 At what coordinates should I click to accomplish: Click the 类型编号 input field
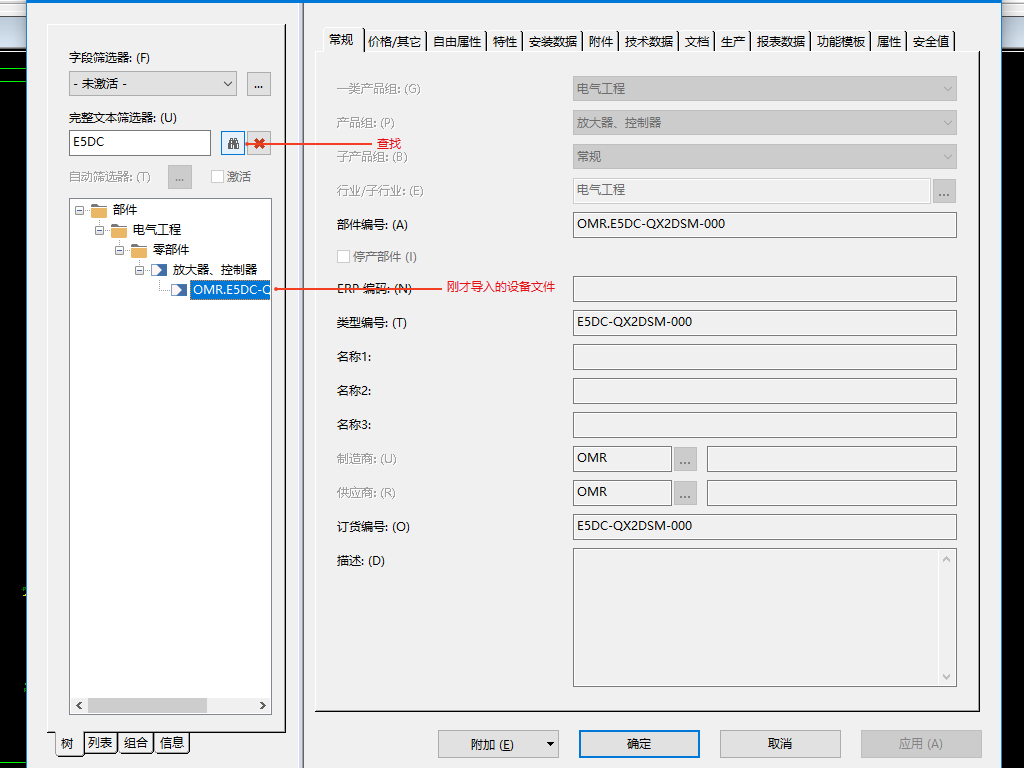tap(765, 323)
